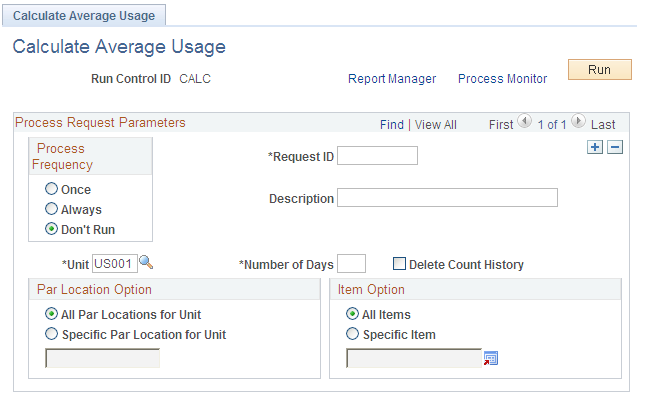Delete row with minus icon
651x396 pixels.
pyautogui.click(x=615, y=147)
